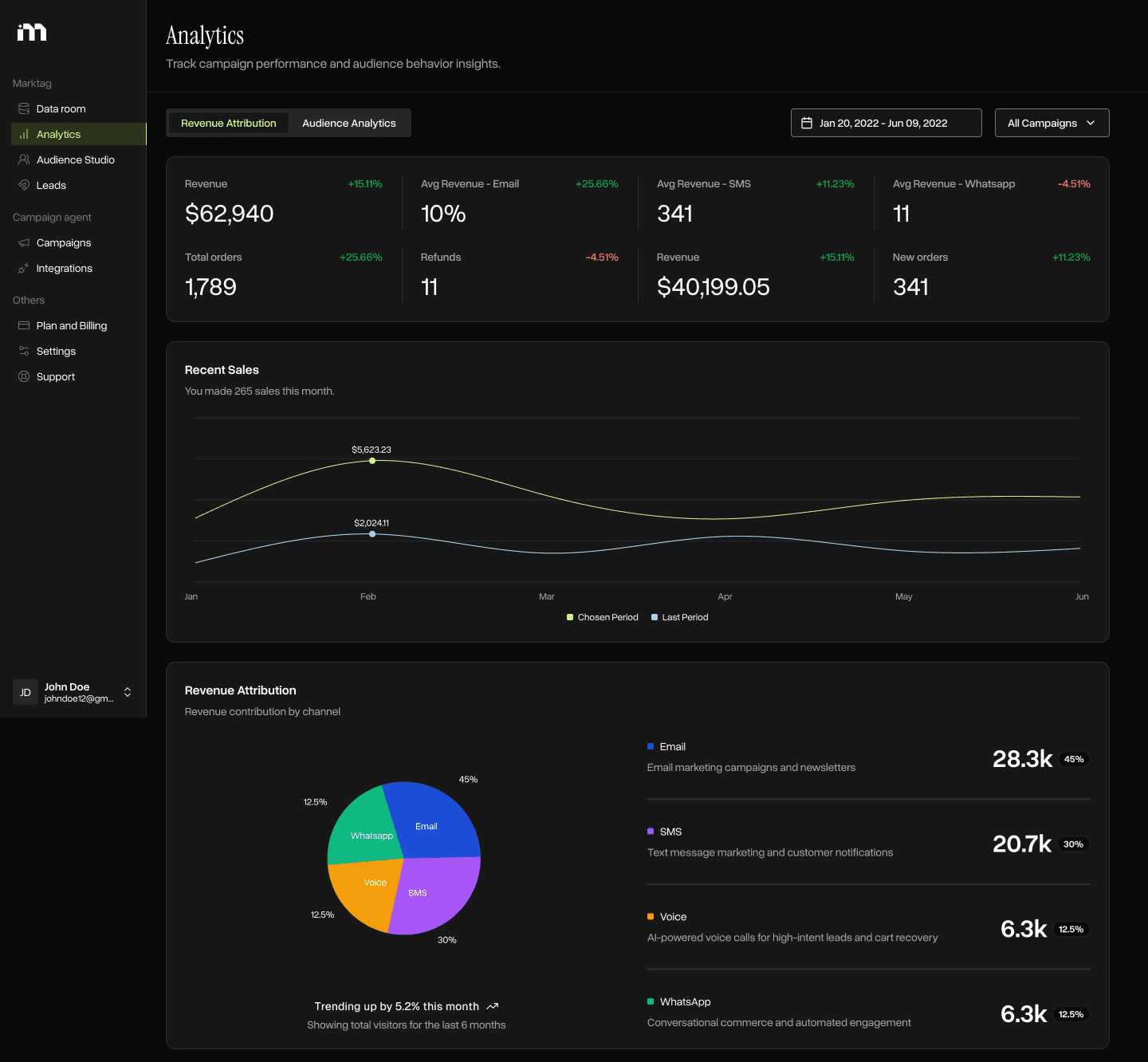
Task: Click the Integrations wand icon
Action: pos(24,268)
